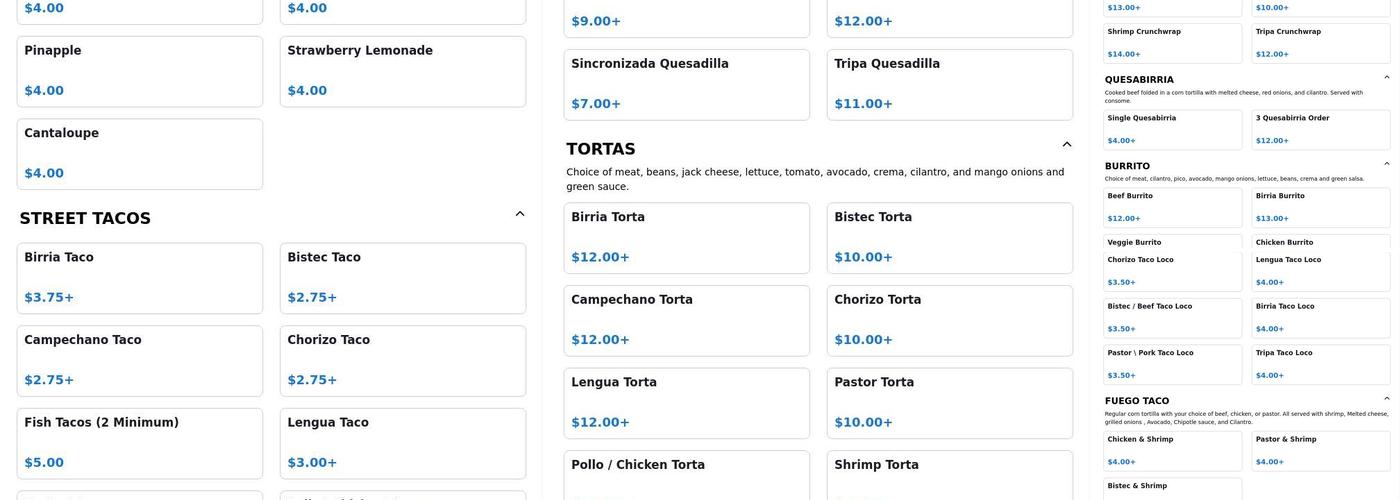This screenshot has width=1400, height=500.
Task: Open the 3 Quesabirria Order item
Action: tap(1320, 129)
